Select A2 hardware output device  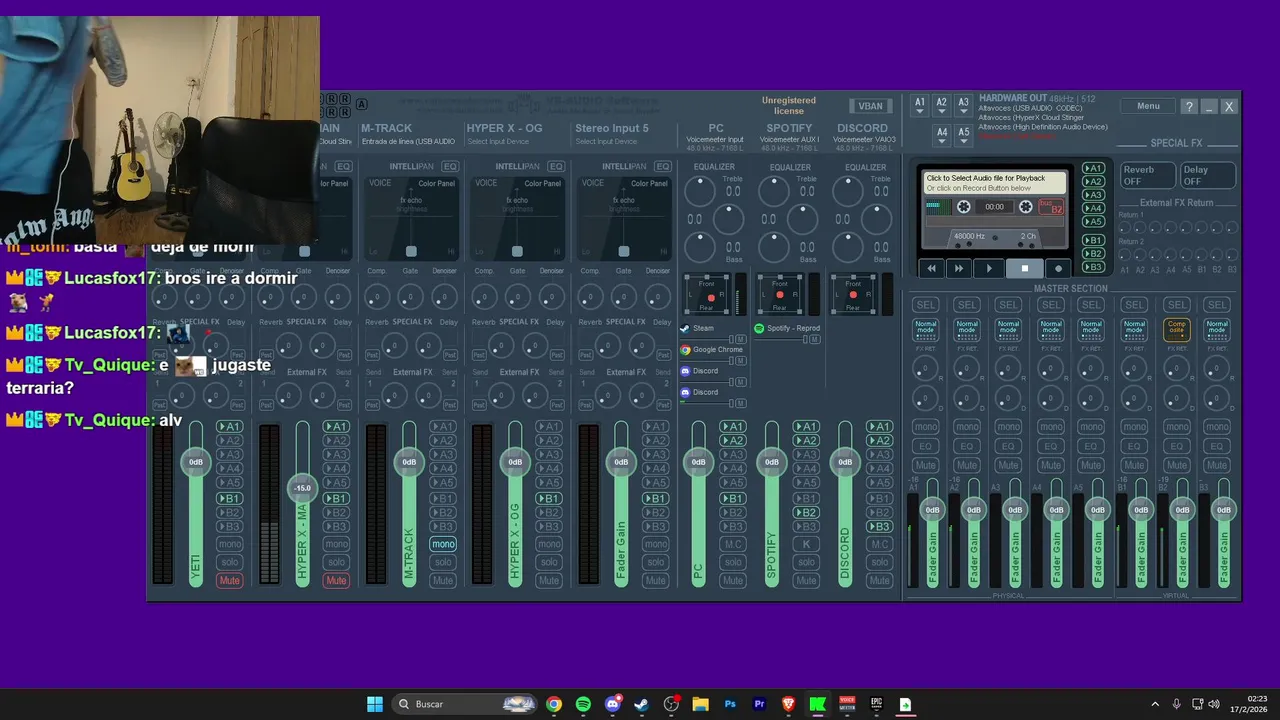pyautogui.click(x=941, y=104)
